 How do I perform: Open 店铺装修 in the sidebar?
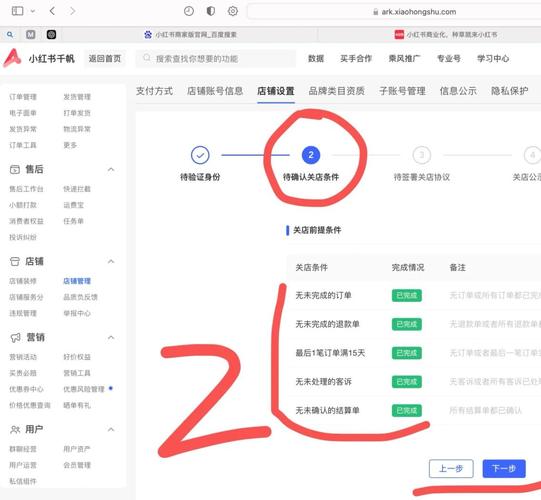point(23,281)
